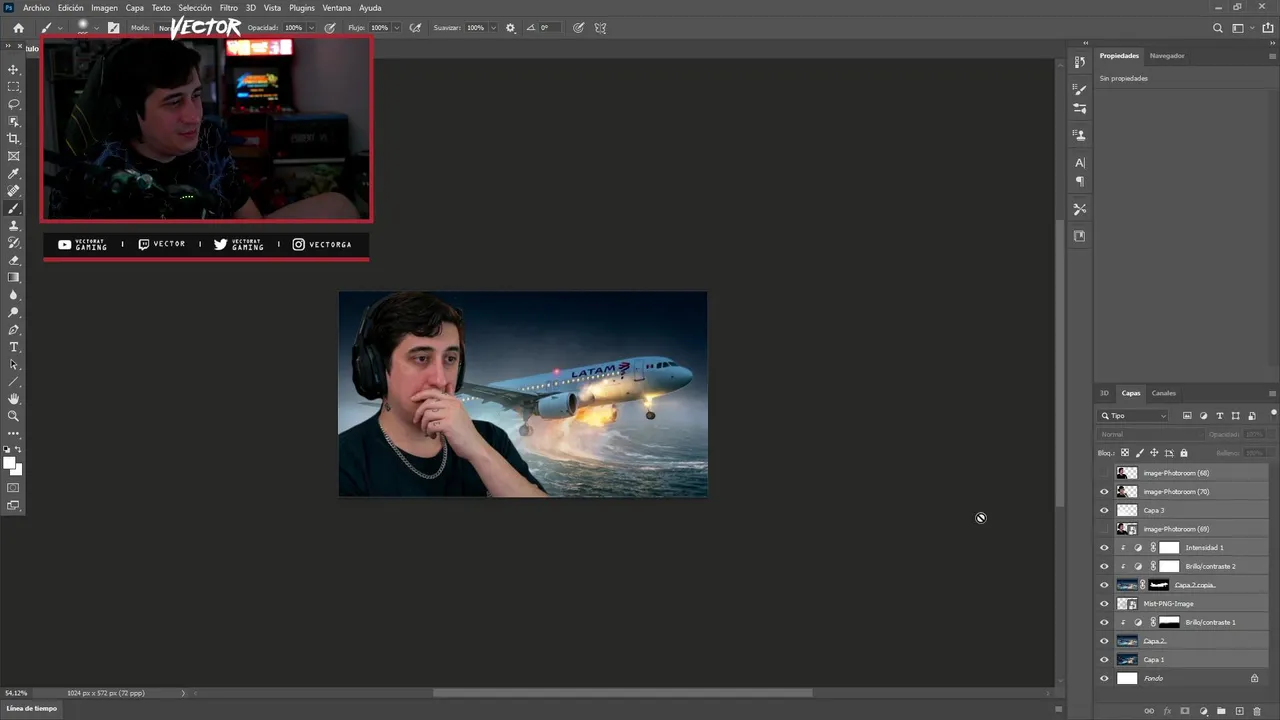This screenshot has width=1280, height=720.
Task: Select the Object Selection tool
Action: tap(14, 121)
